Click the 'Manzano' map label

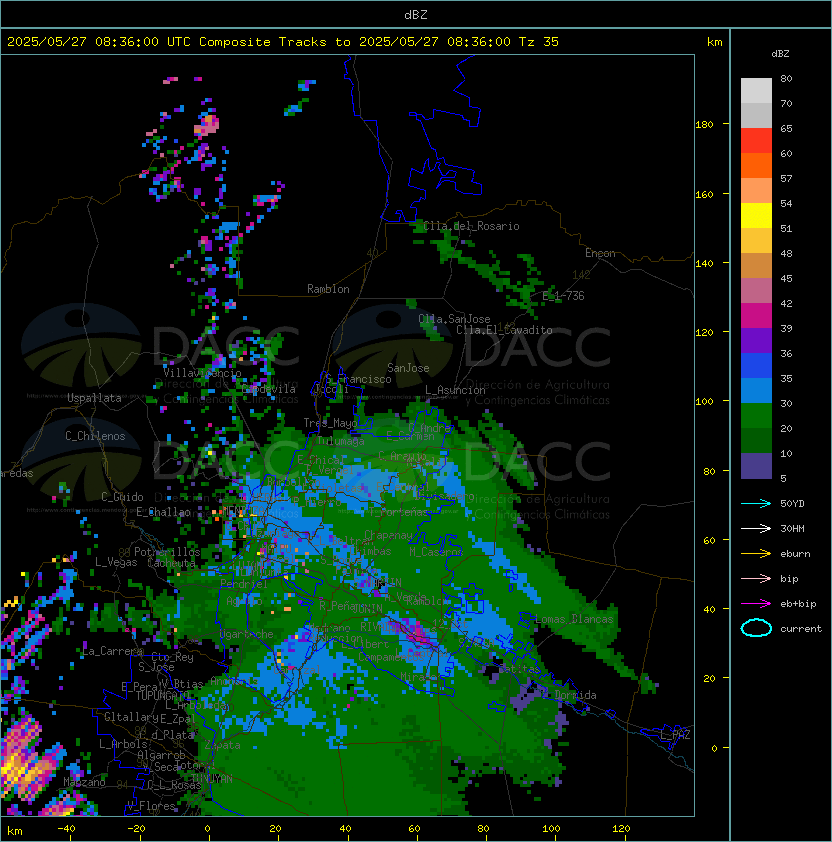tap(84, 782)
